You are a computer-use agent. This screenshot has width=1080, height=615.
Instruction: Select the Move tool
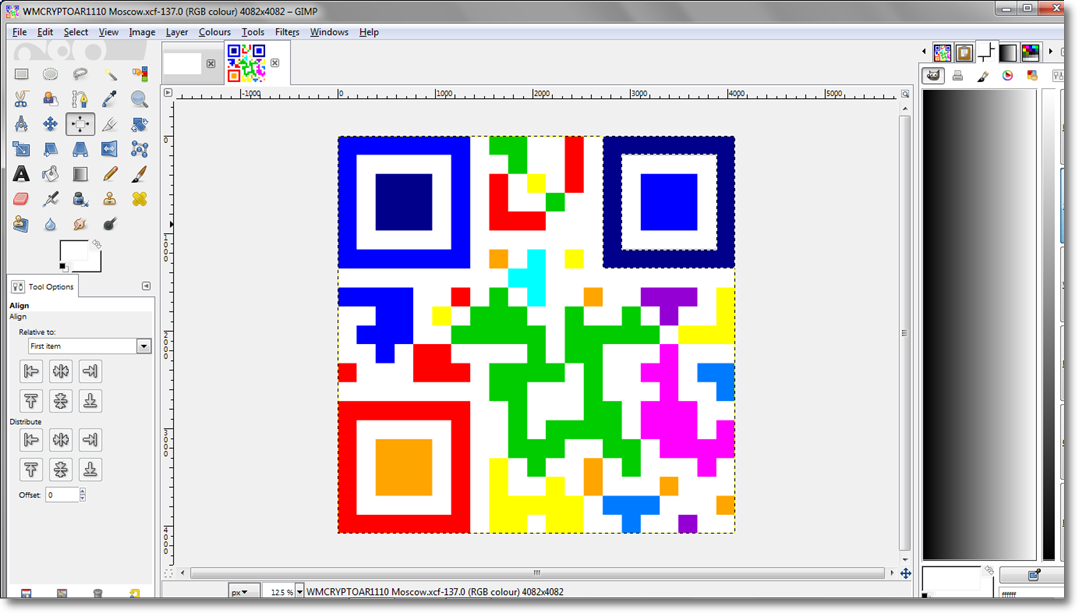(x=50, y=124)
